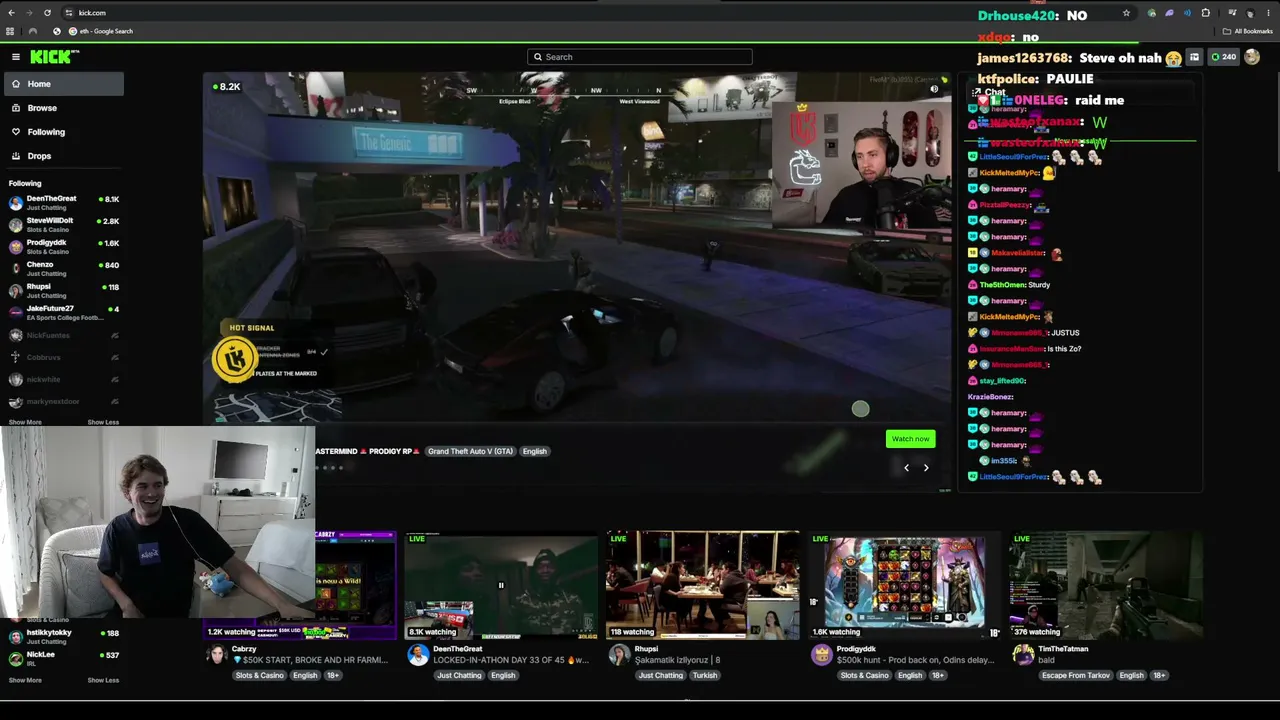Screen dimensions: 1280x720
Task: Open the Prodigyddk channel avatar under the thumbnails
Action: [822, 654]
